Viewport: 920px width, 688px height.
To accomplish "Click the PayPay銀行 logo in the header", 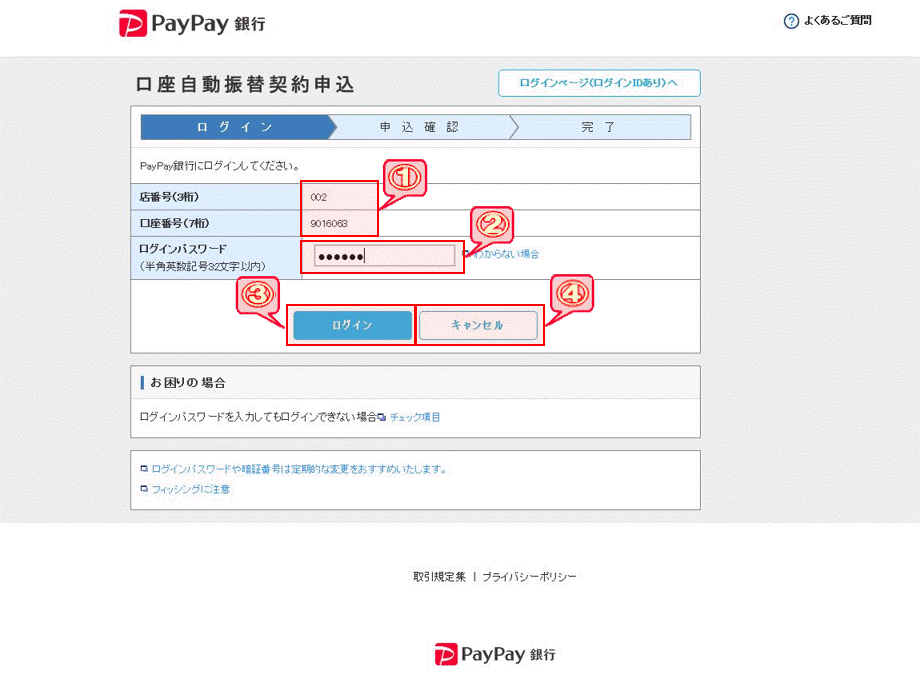I will [x=192, y=24].
